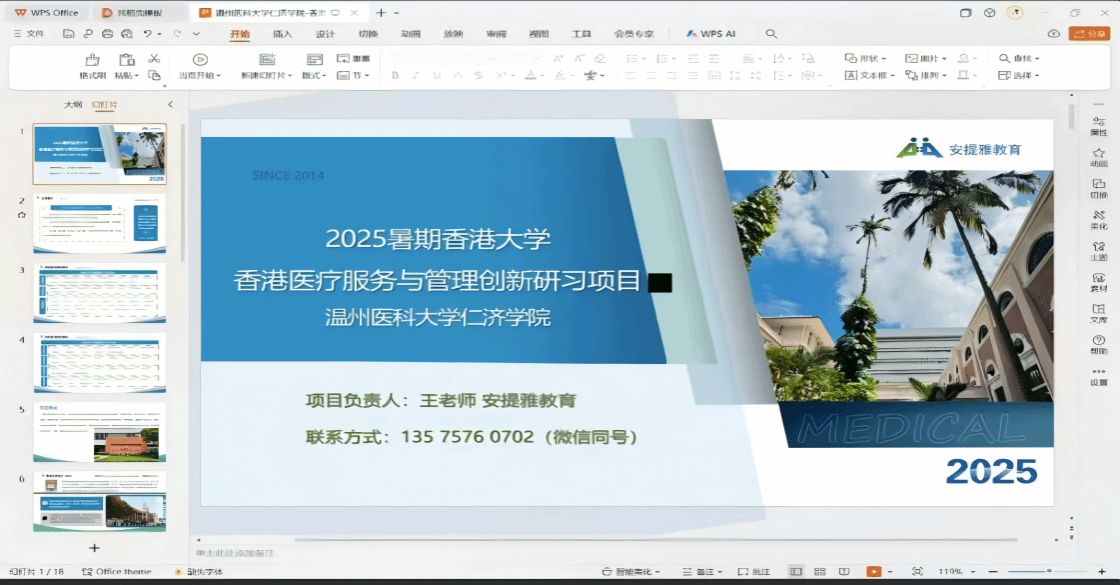Open the 帮助 help icon in right sidebar

tap(1098, 344)
